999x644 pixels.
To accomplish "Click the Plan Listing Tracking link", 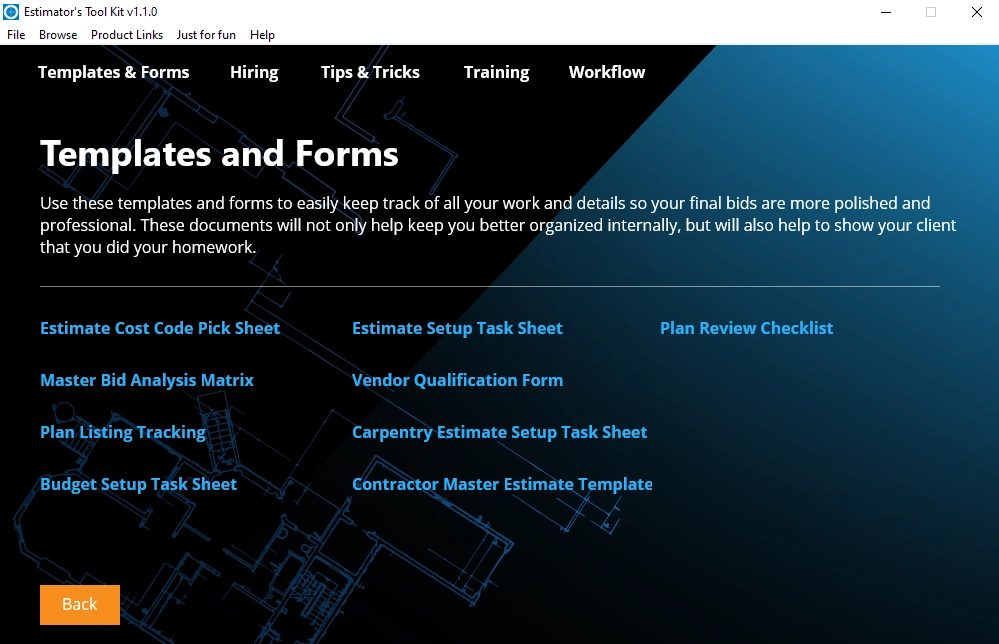I will click(123, 433).
